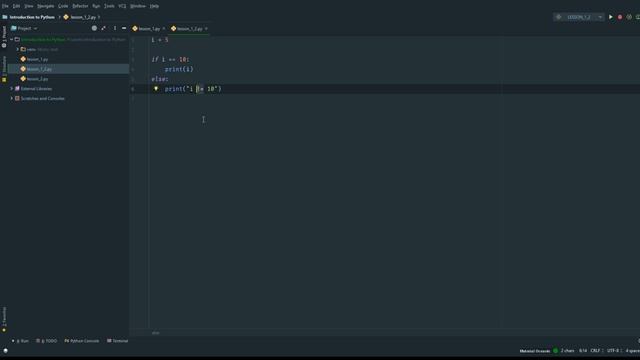Click the 'if i == 10:' code line
This screenshot has height=360, width=640.
(170, 59)
